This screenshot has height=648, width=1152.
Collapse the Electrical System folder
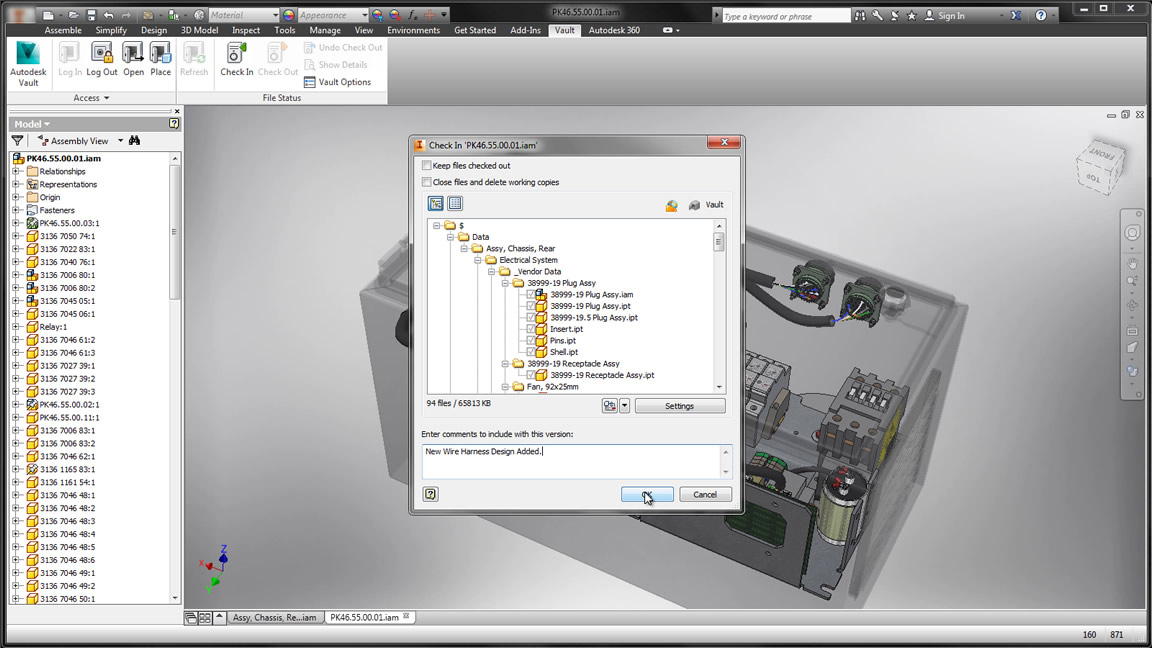tap(478, 260)
